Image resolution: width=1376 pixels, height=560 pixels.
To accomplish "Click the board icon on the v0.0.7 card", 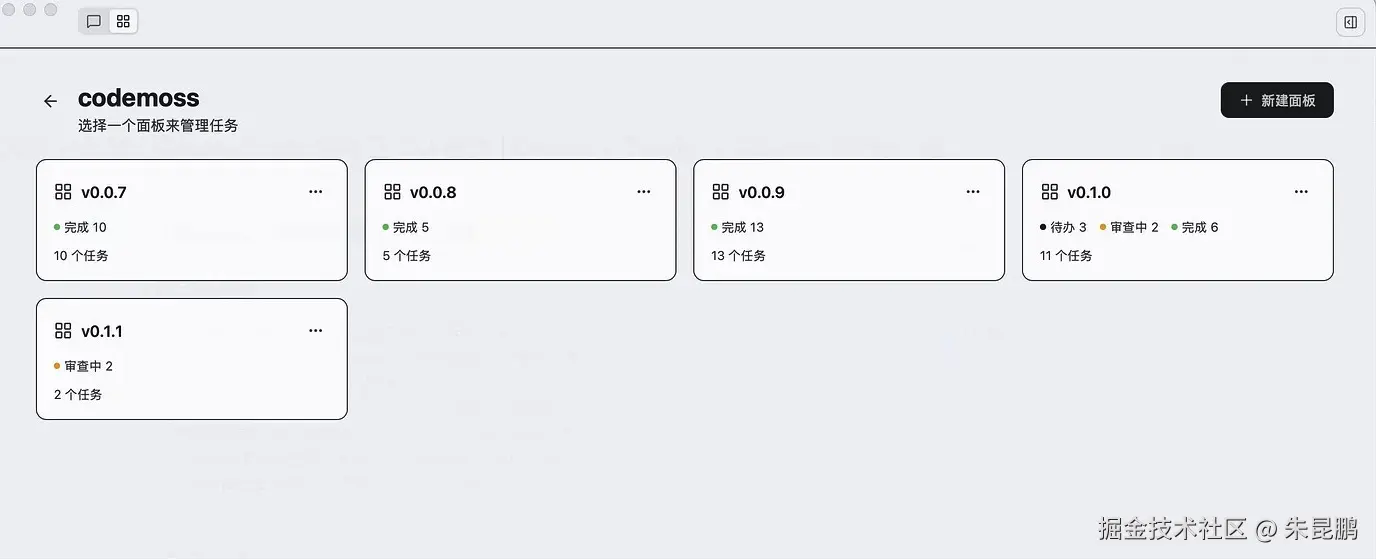I will tap(63, 192).
